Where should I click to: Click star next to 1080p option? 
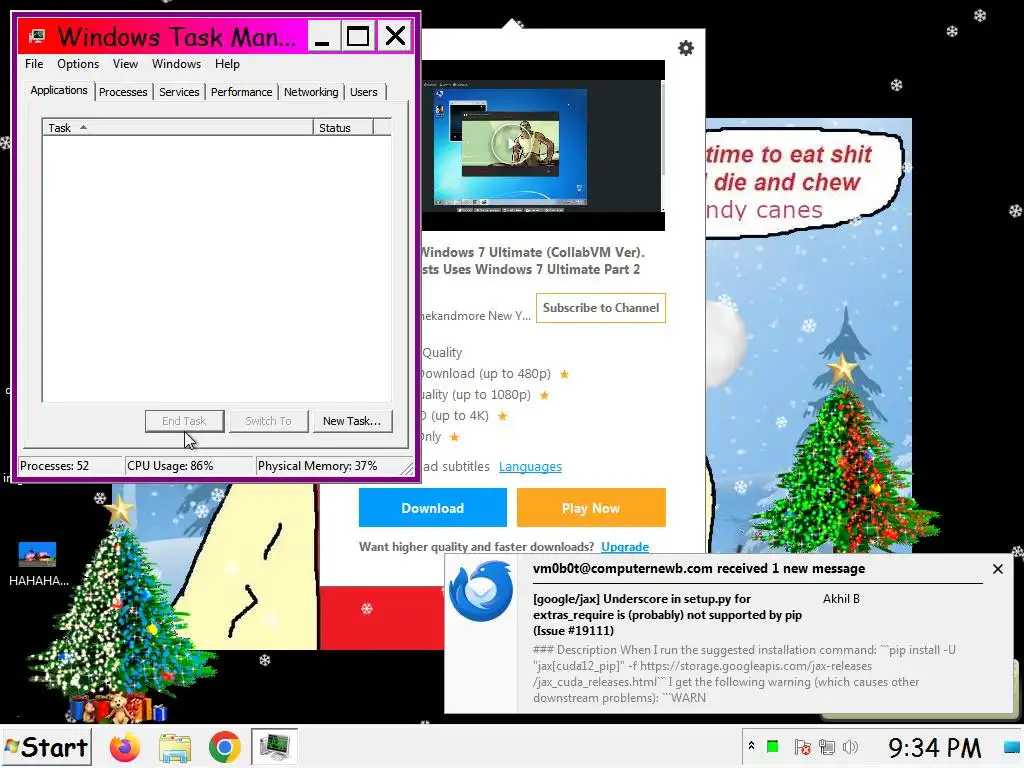click(544, 395)
